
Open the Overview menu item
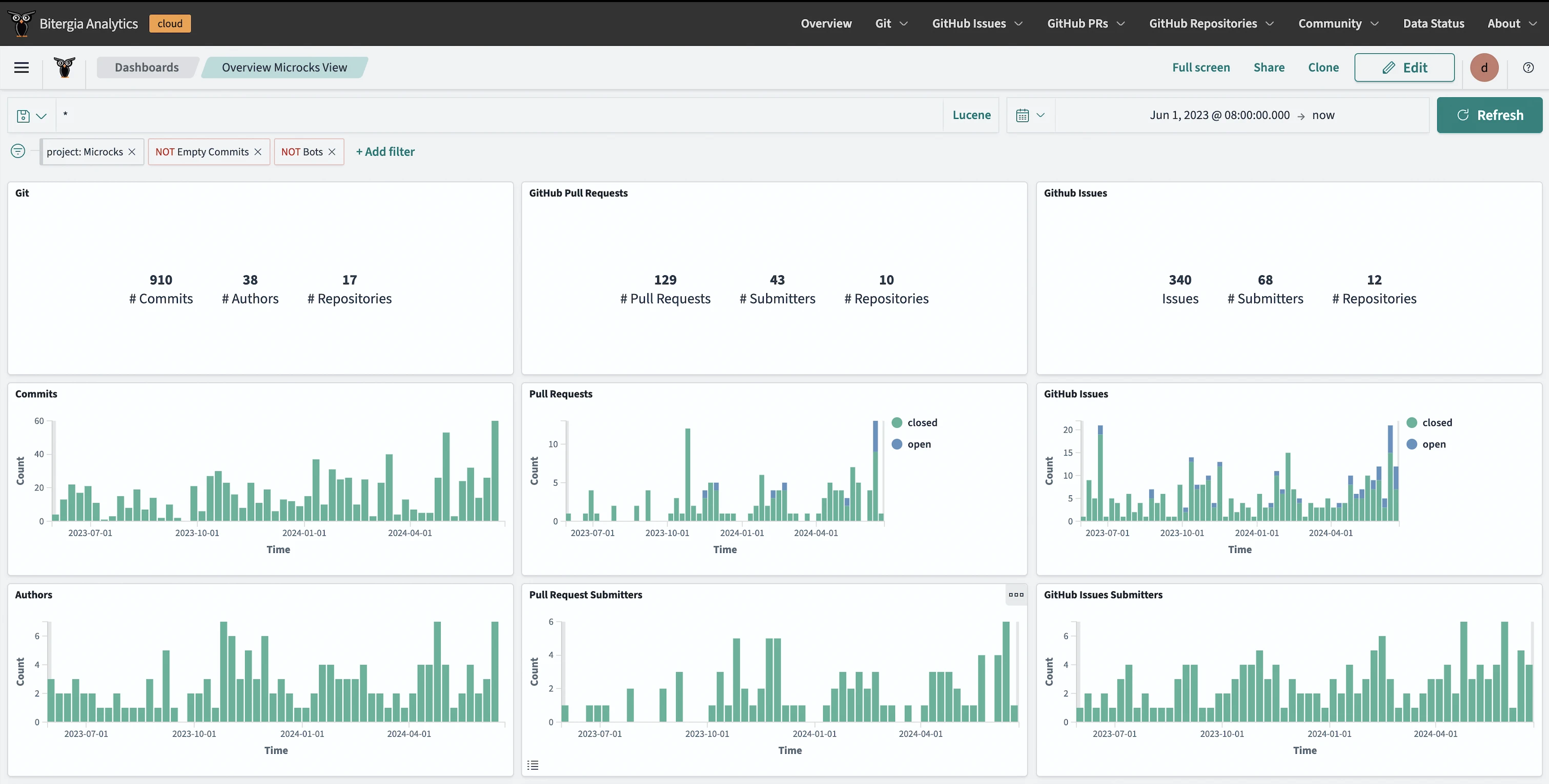[x=826, y=24]
